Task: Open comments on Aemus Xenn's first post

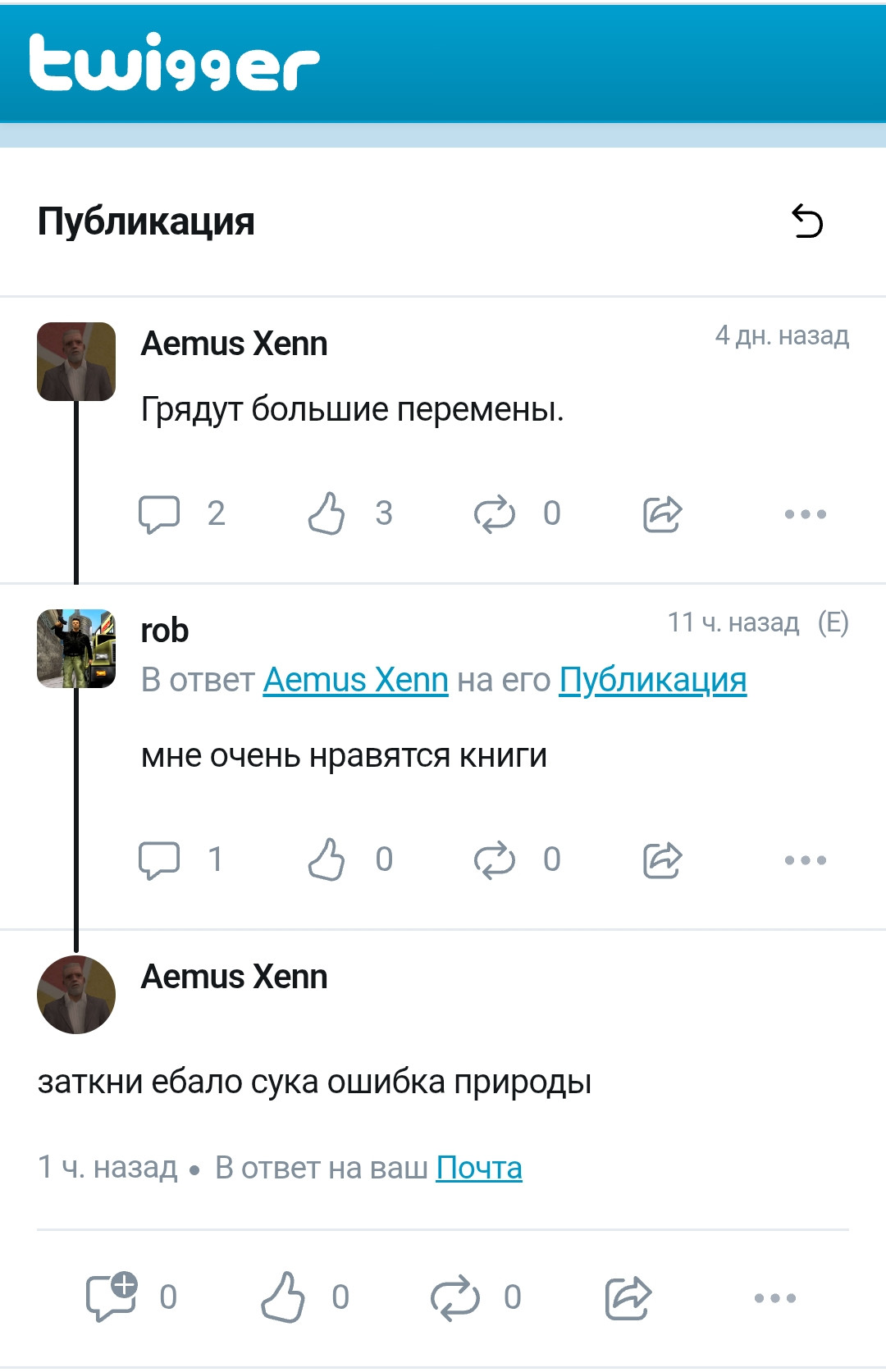Action: (159, 514)
